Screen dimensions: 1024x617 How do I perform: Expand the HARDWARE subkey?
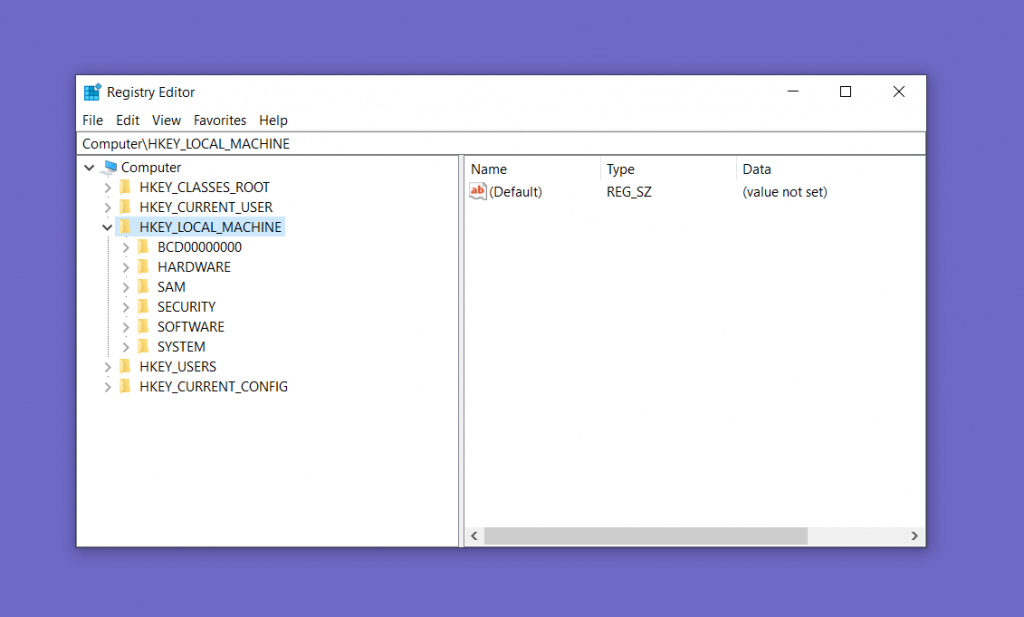point(126,268)
